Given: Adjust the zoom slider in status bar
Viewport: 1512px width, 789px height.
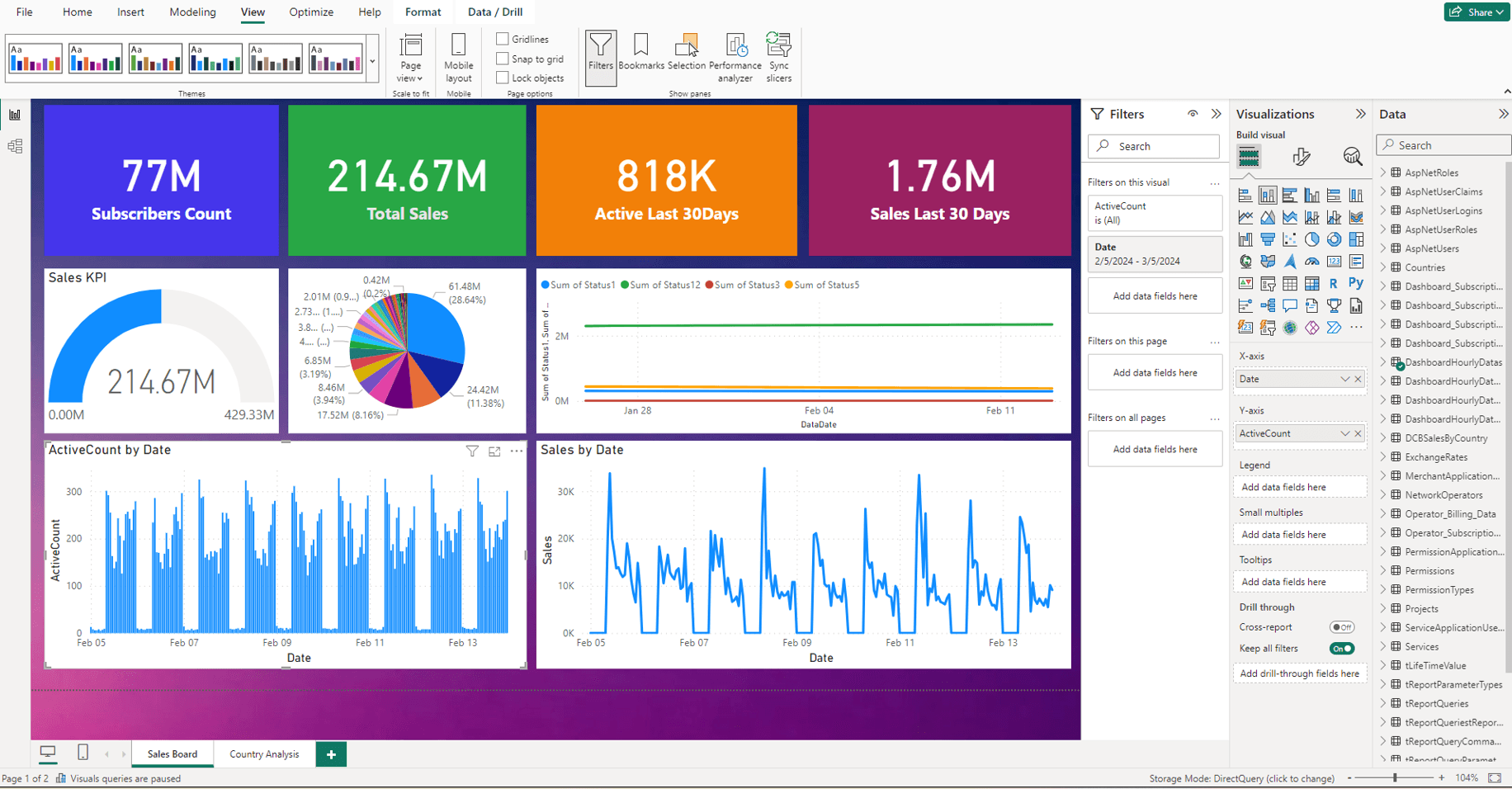Looking at the screenshot, I should [x=1396, y=777].
